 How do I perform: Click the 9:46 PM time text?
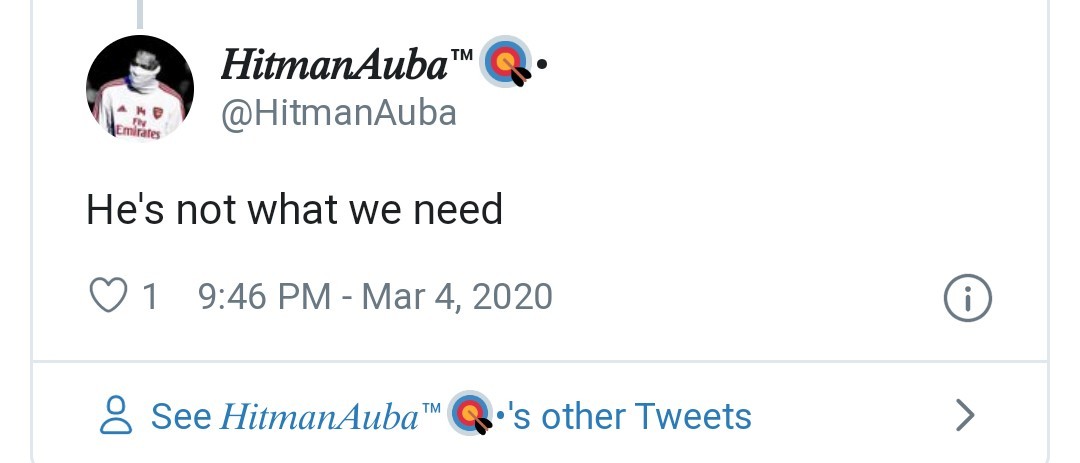coord(265,297)
